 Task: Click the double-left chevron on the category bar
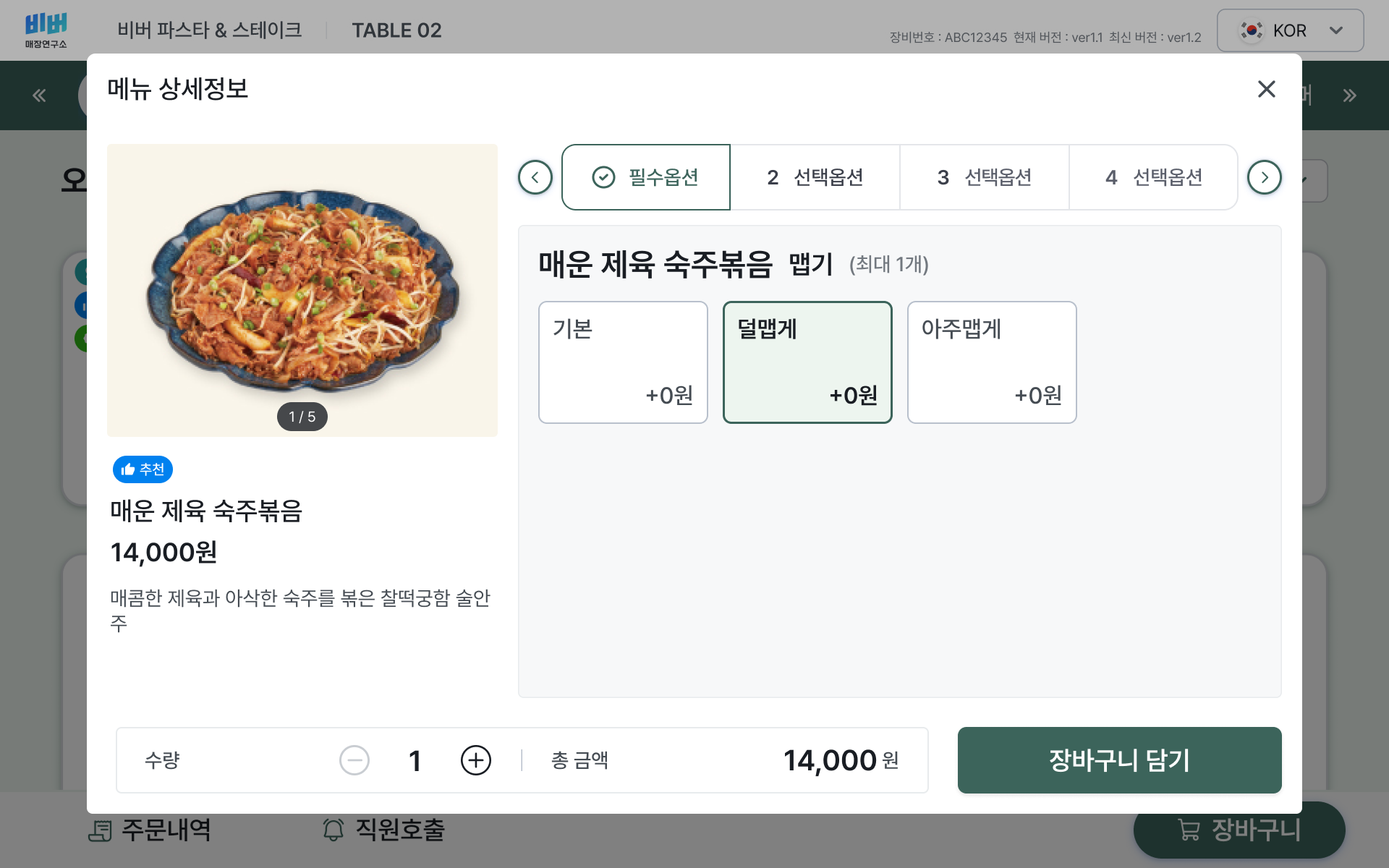pyautogui.click(x=40, y=95)
